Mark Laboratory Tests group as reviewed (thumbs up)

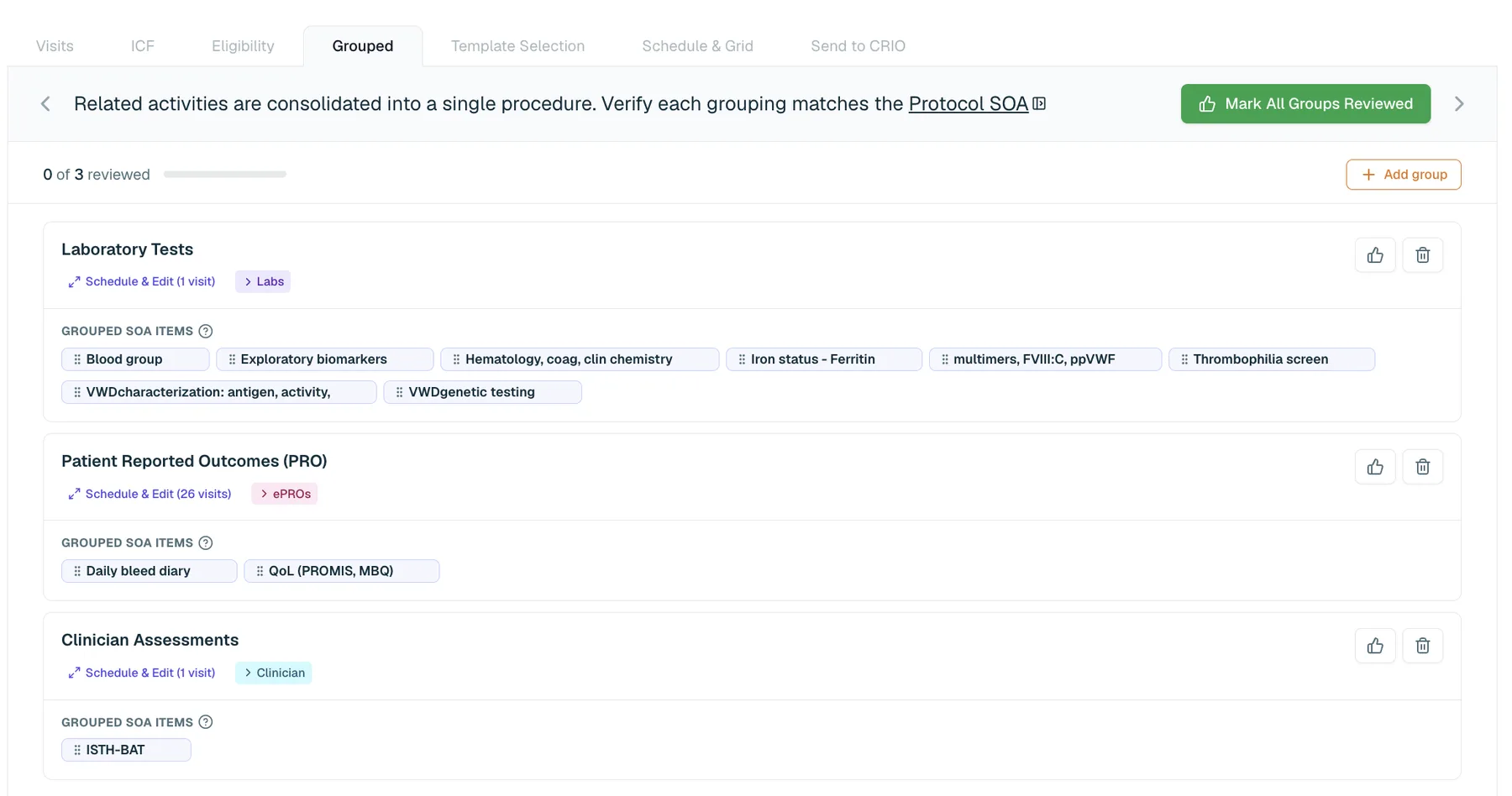click(1375, 255)
